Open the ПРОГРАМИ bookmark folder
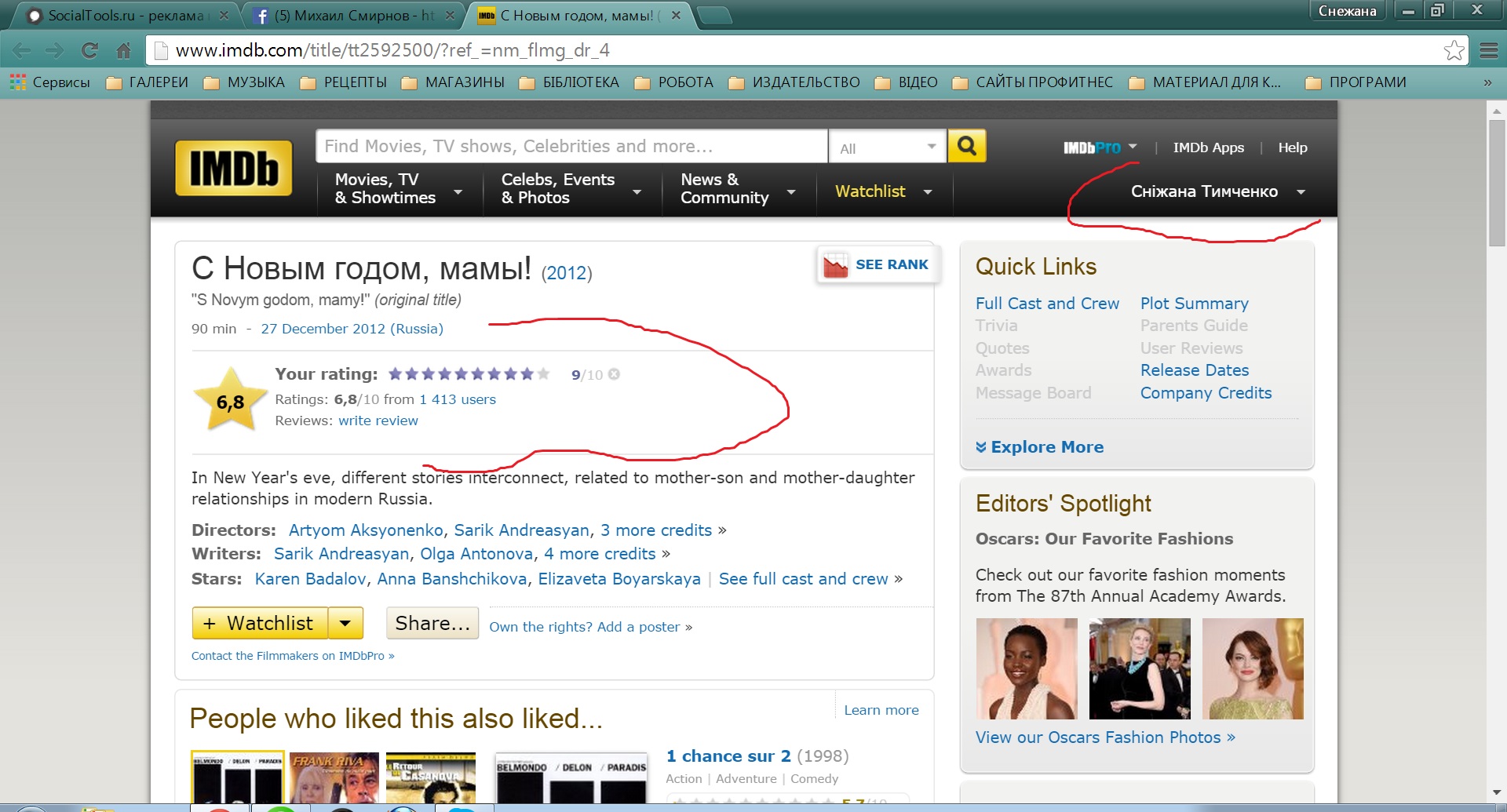Screen dimensions: 1507x812 (x=1356, y=82)
